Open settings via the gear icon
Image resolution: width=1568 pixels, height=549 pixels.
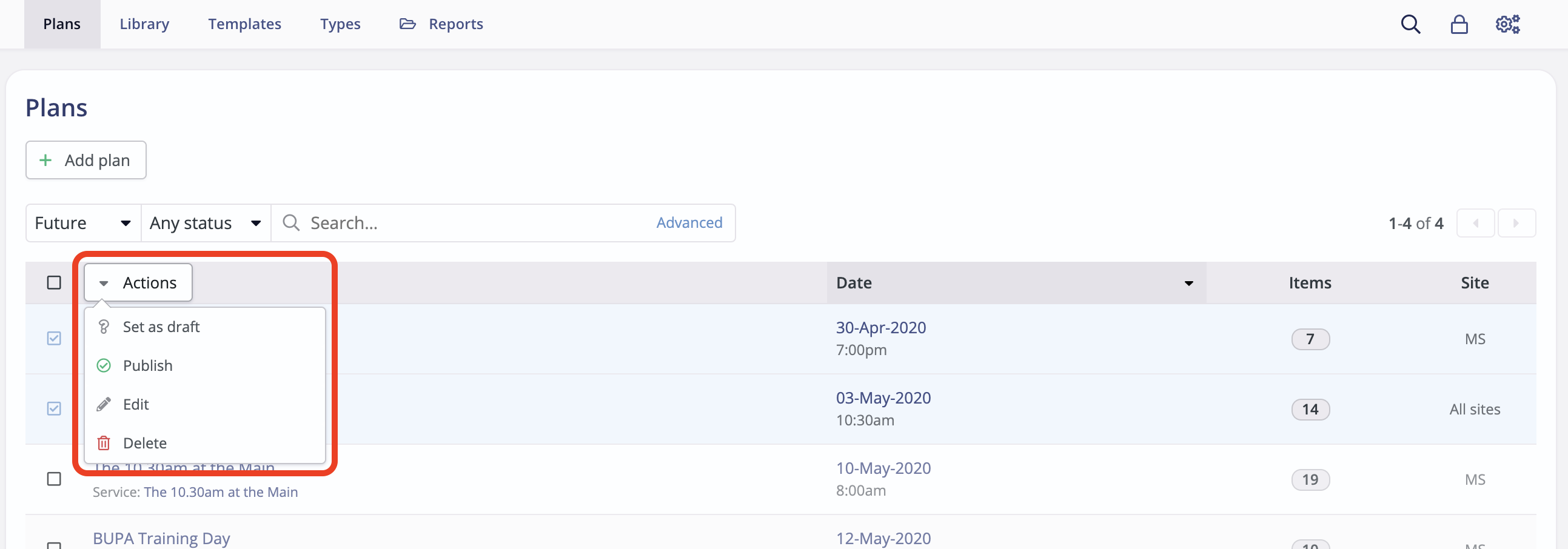tap(1507, 24)
